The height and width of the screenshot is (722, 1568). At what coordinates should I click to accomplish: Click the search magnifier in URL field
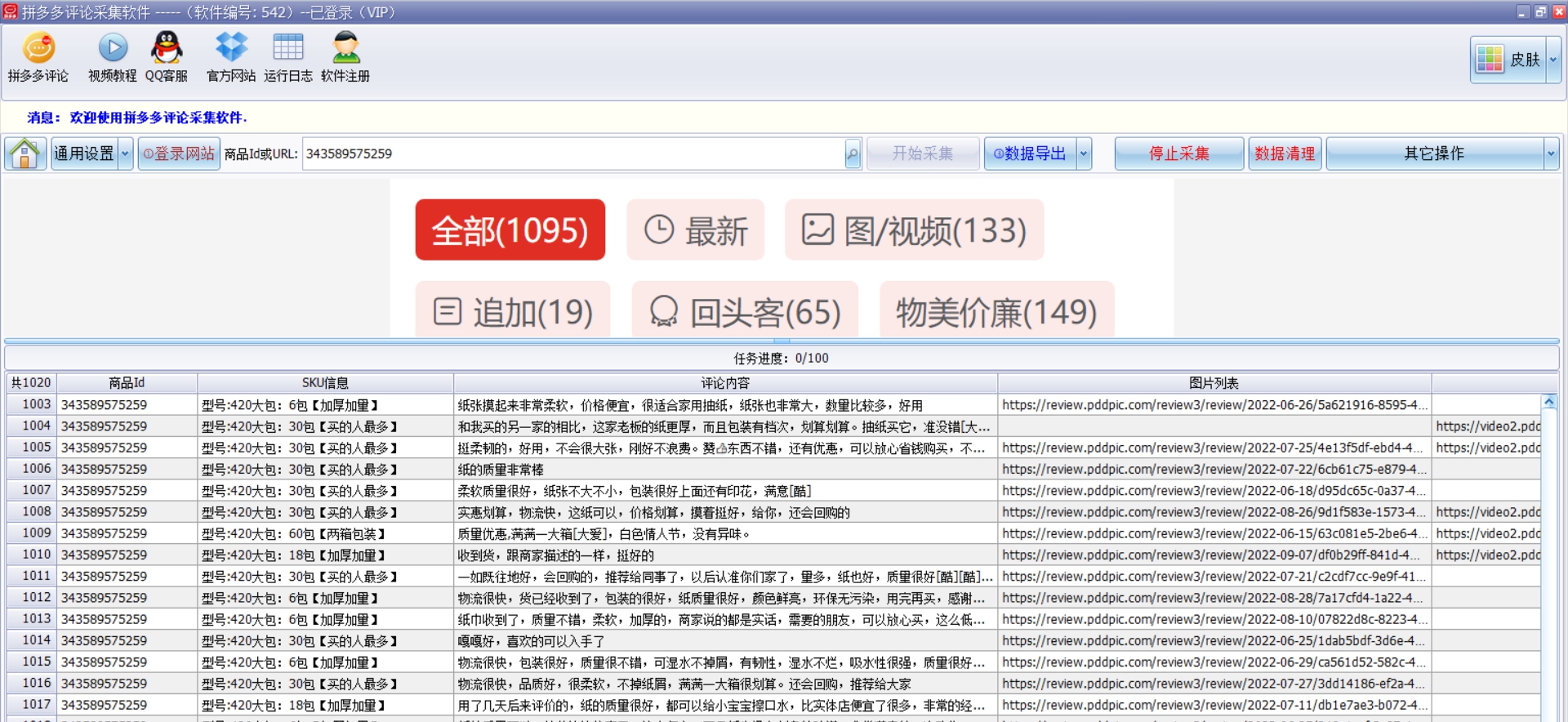pos(853,154)
